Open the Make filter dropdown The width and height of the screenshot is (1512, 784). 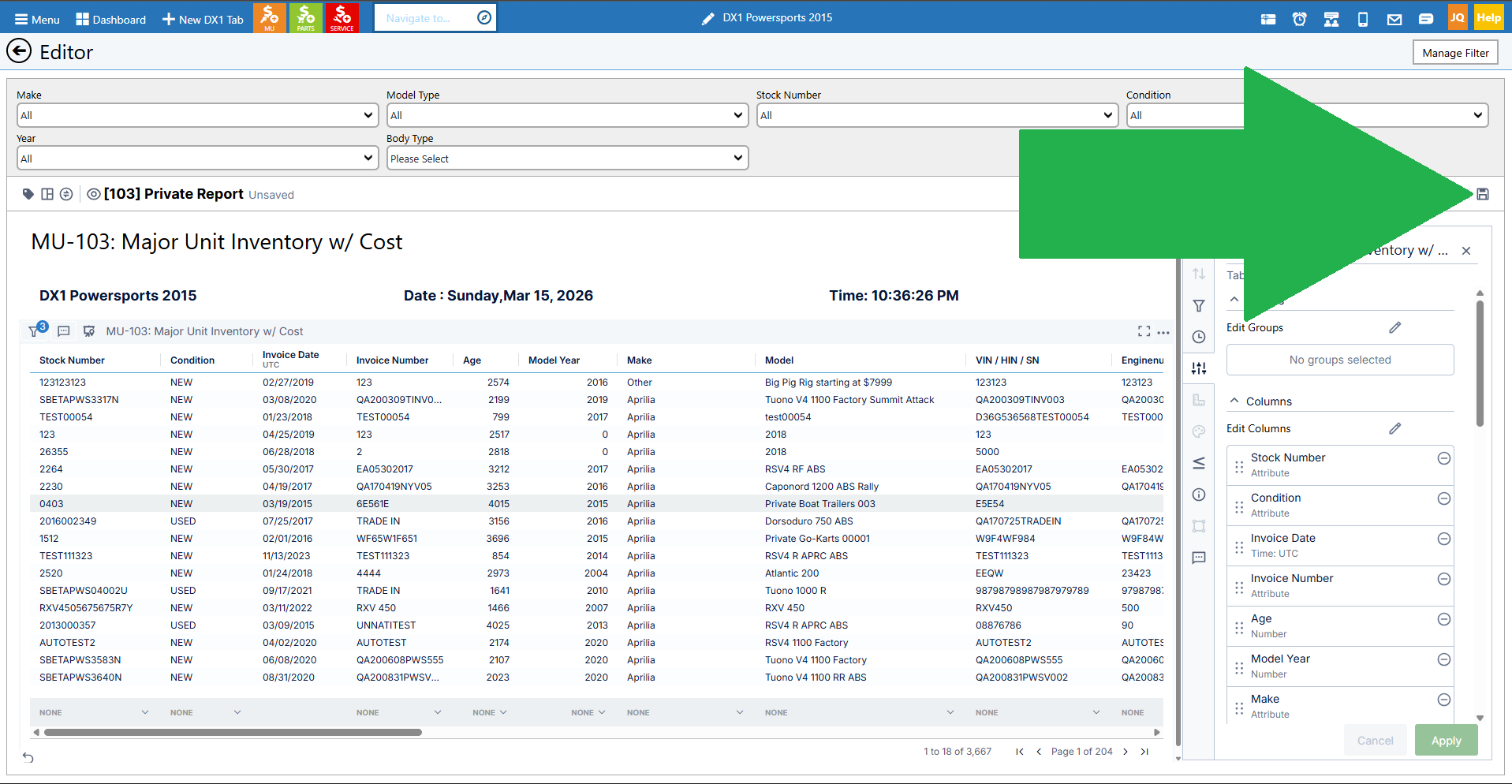click(197, 115)
